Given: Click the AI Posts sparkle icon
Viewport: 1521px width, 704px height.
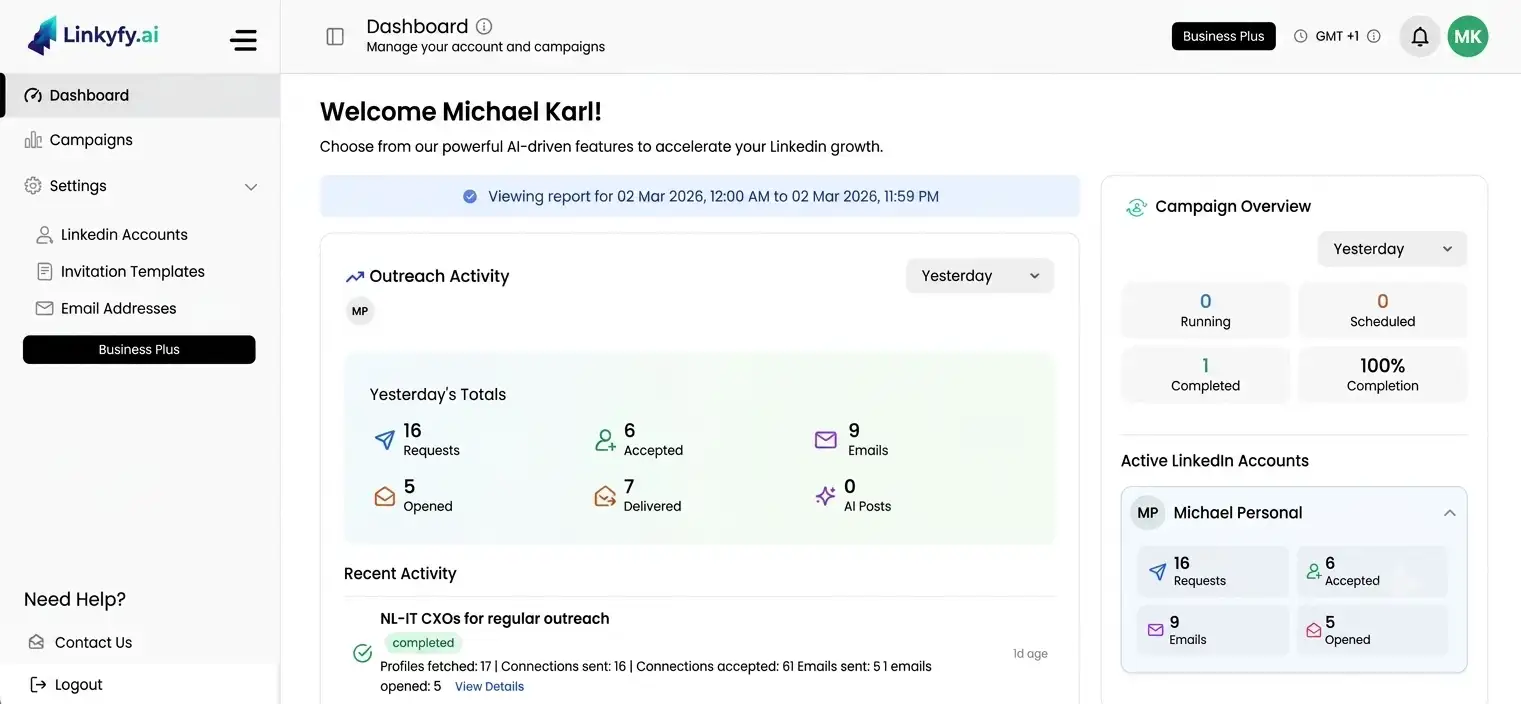Looking at the screenshot, I should [826, 496].
